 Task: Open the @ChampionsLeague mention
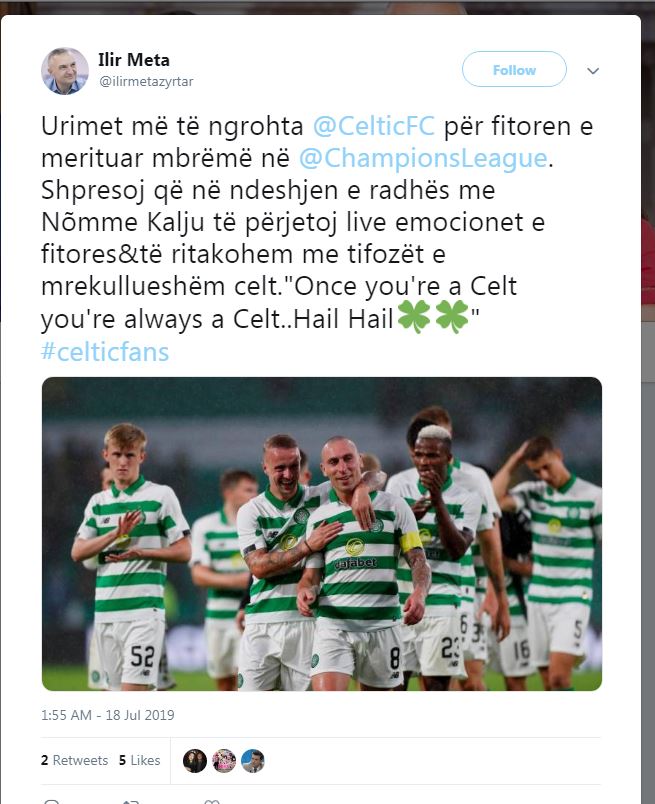(x=423, y=158)
